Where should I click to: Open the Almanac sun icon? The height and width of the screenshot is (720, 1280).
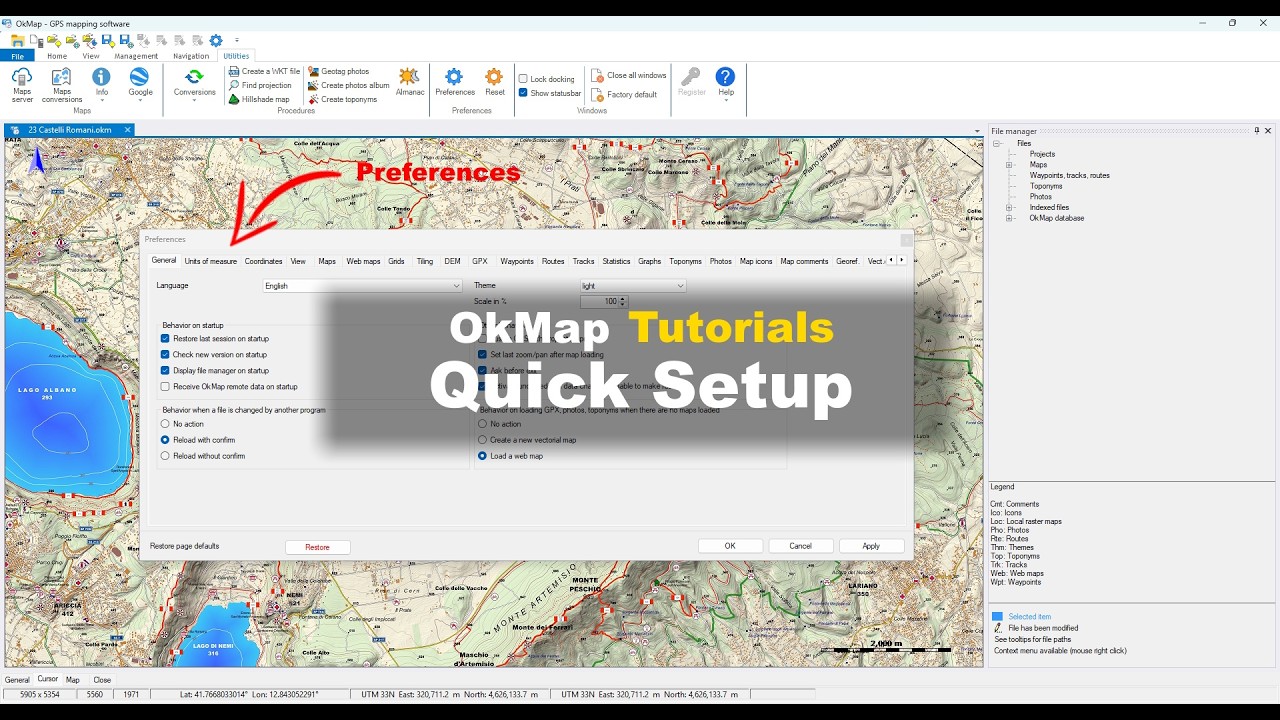click(x=410, y=82)
